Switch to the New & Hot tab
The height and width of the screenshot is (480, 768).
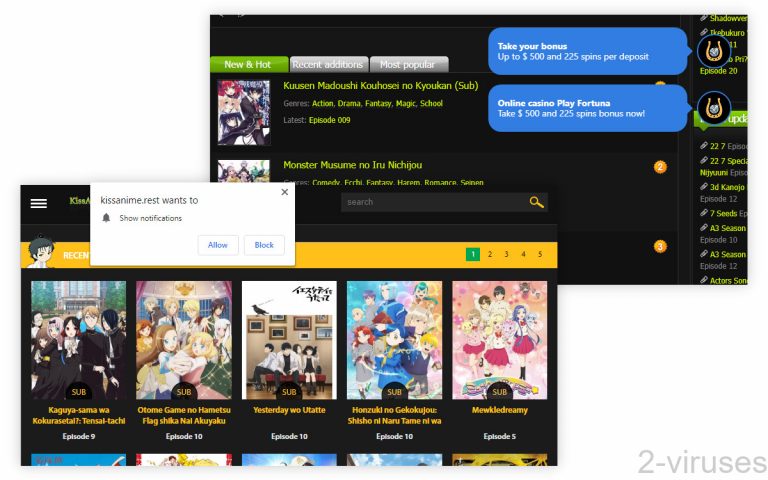click(x=249, y=65)
